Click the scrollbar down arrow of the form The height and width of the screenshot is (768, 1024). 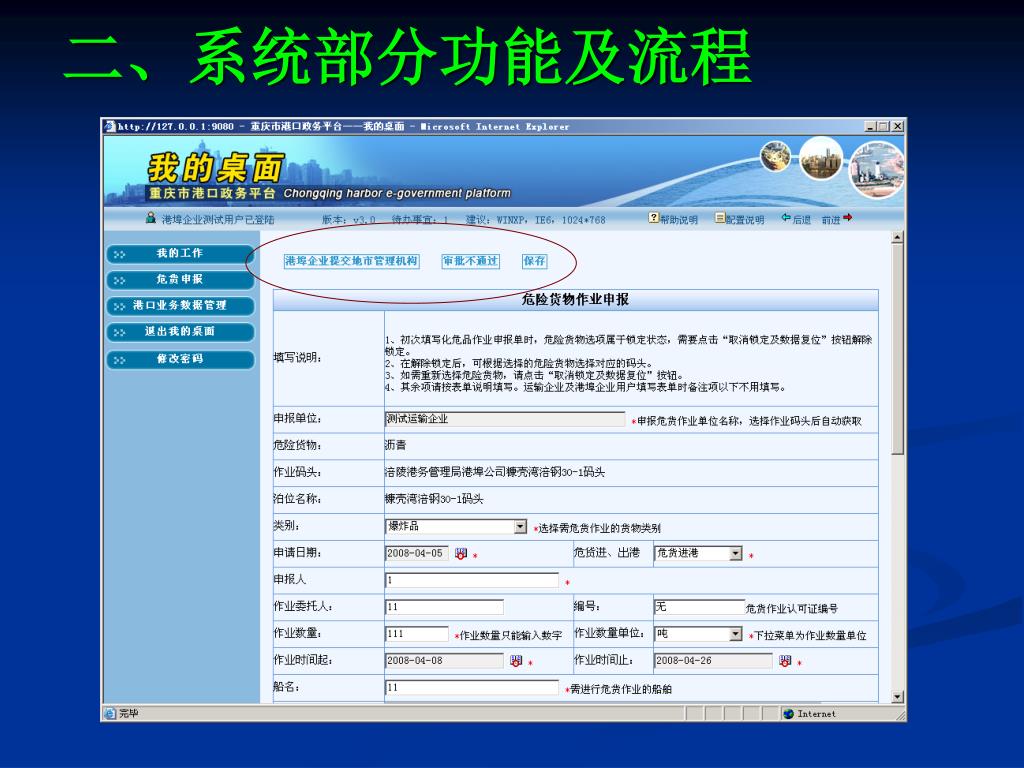898,697
